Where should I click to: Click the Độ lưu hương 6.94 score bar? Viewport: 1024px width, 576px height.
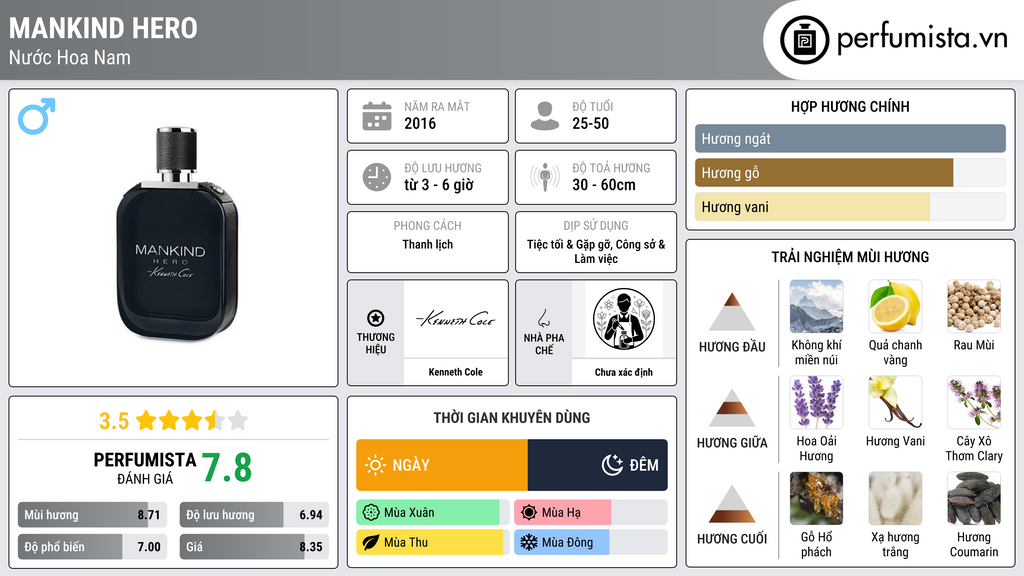(x=254, y=515)
